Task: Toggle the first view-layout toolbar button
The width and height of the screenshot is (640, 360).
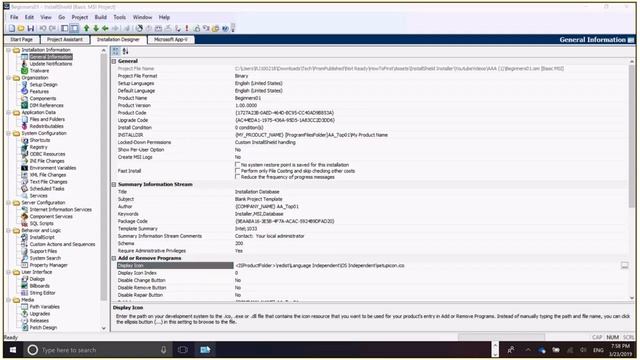Action: pos(64,28)
